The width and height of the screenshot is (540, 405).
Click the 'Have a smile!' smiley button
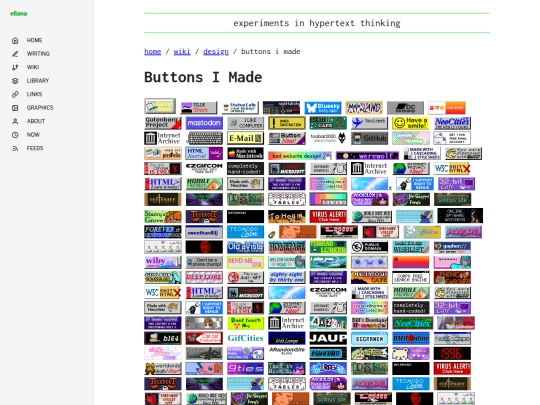(411, 123)
